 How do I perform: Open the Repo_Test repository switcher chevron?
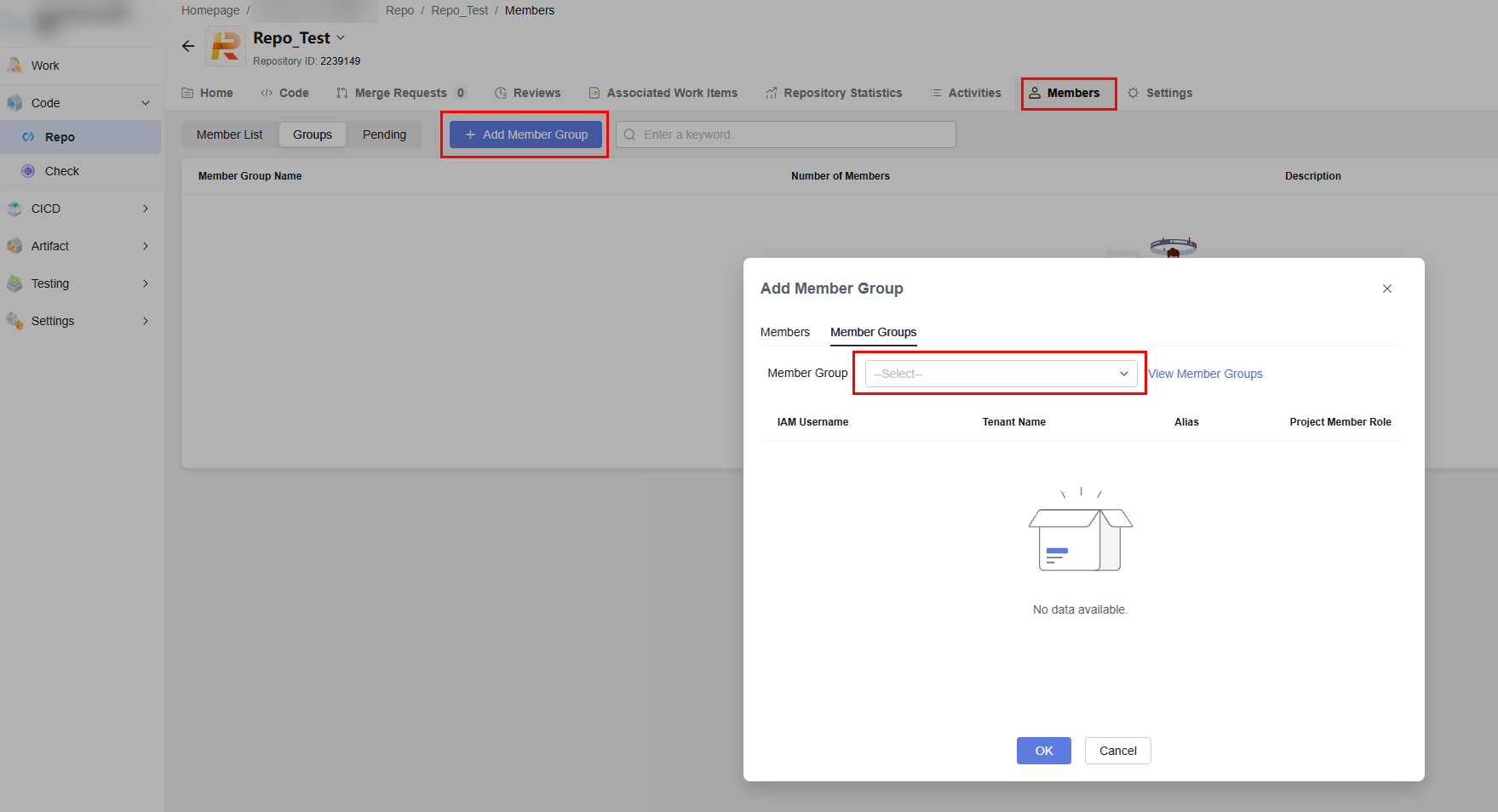[x=341, y=37]
